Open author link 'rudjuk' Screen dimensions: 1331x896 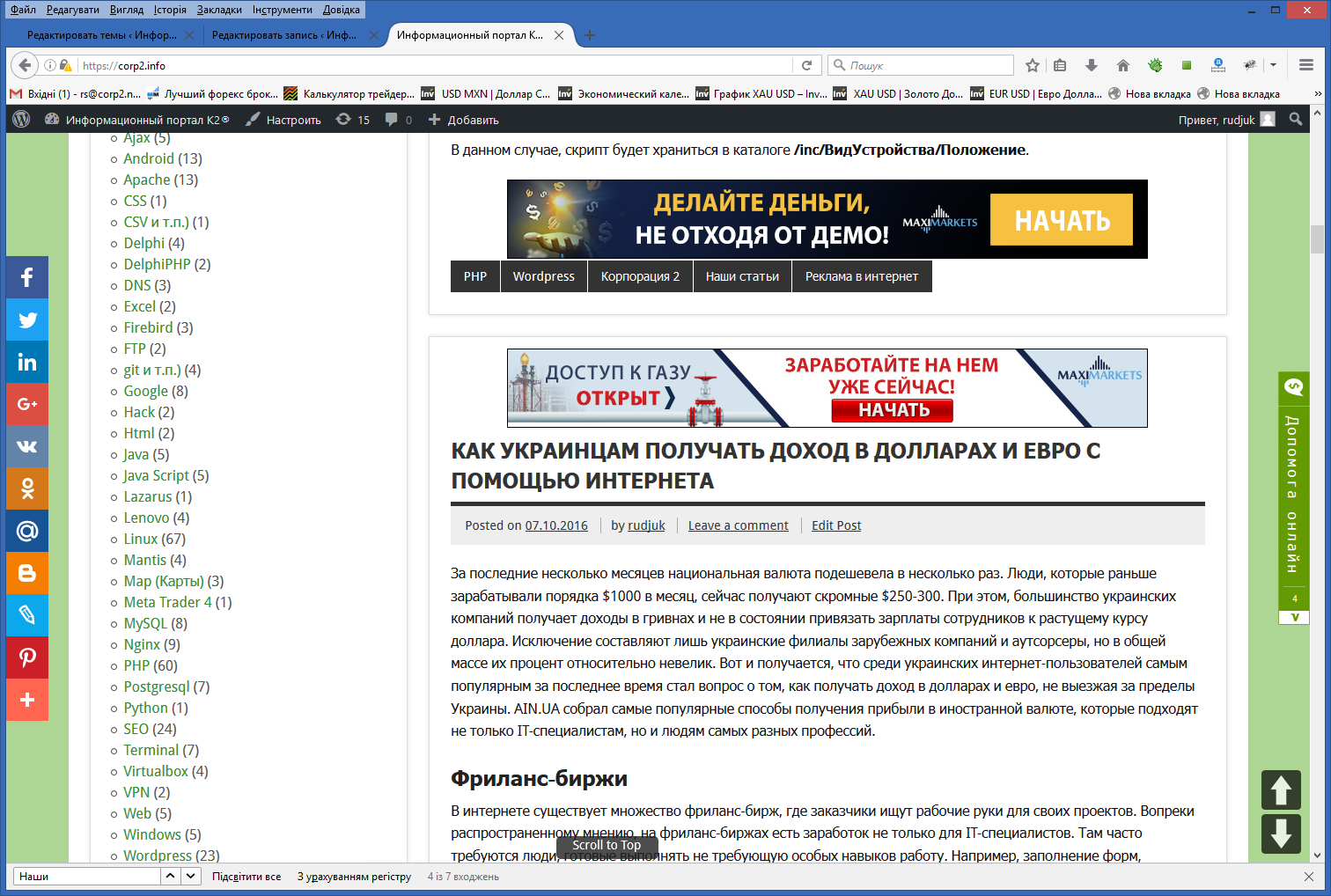pyautogui.click(x=646, y=525)
